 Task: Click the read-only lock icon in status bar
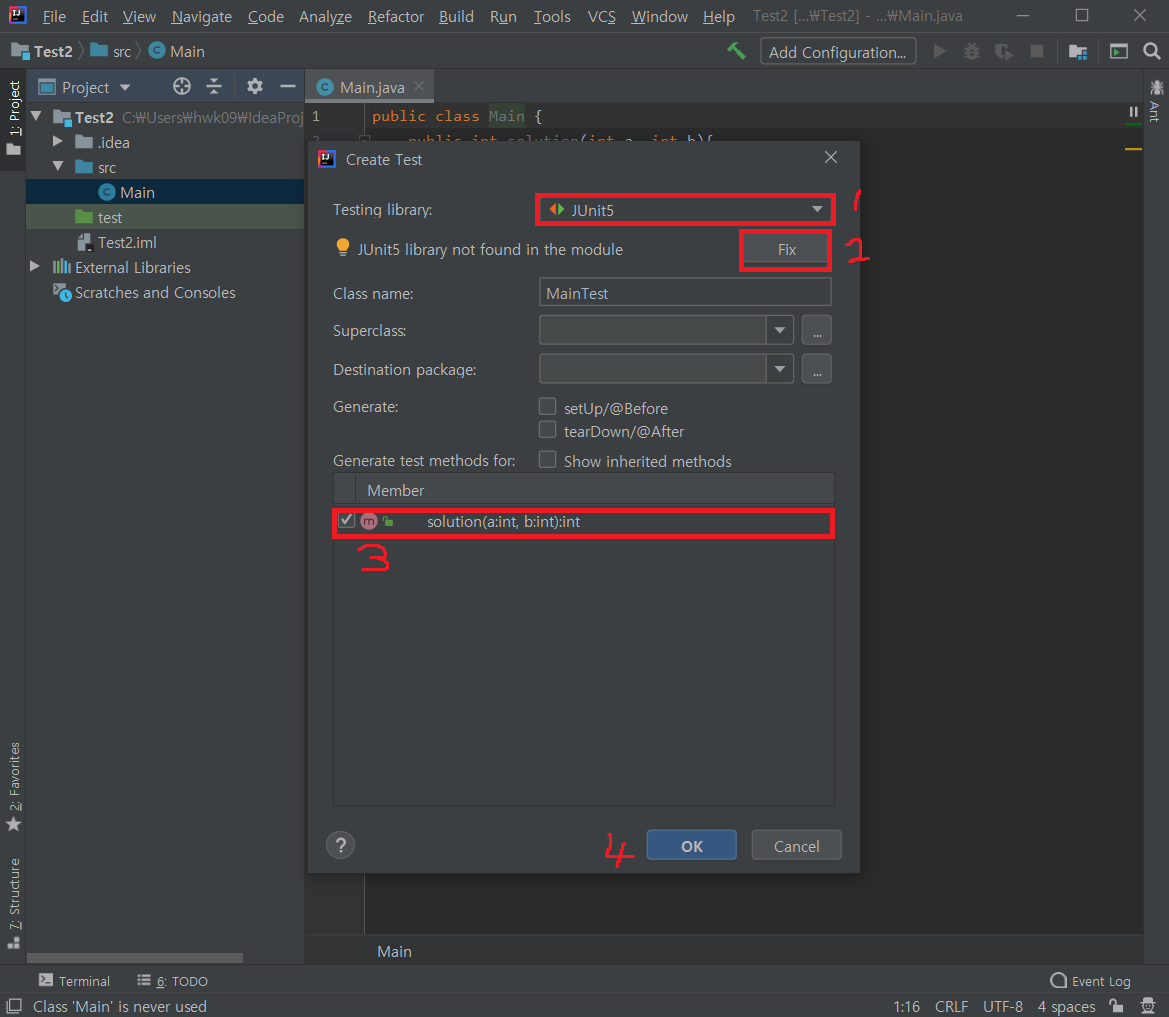click(x=1116, y=1006)
